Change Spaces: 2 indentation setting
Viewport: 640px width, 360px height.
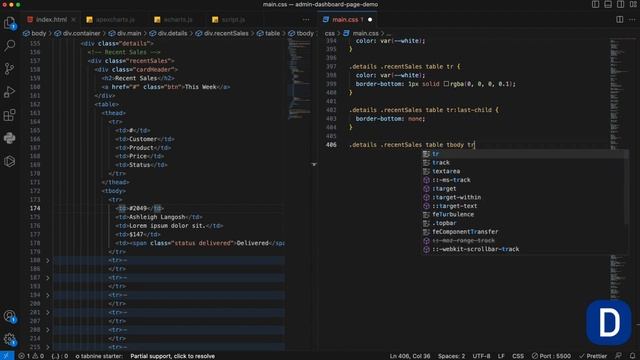tap(451, 356)
